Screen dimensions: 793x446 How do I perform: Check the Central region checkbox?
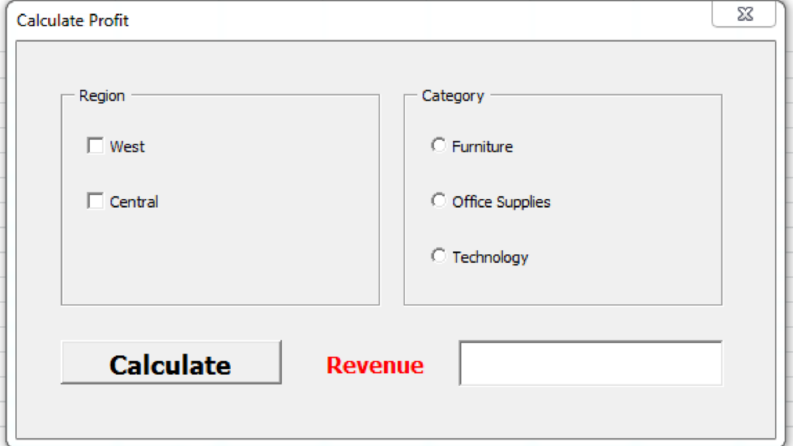95,201
